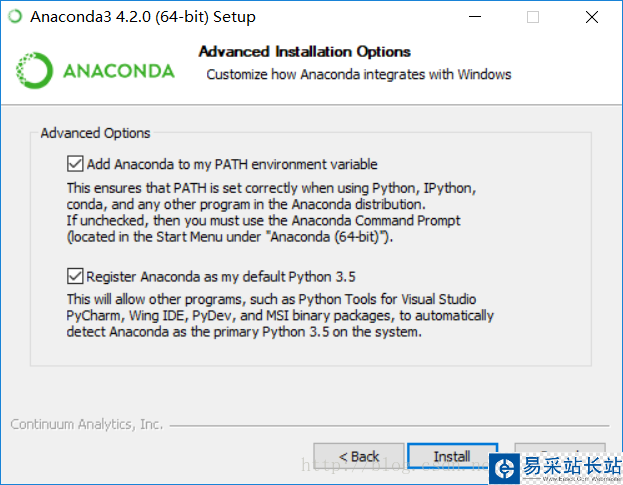Click the "Add Anaconda to my PATH environment variable" label
623x485 pixels.
coord(232,164)
